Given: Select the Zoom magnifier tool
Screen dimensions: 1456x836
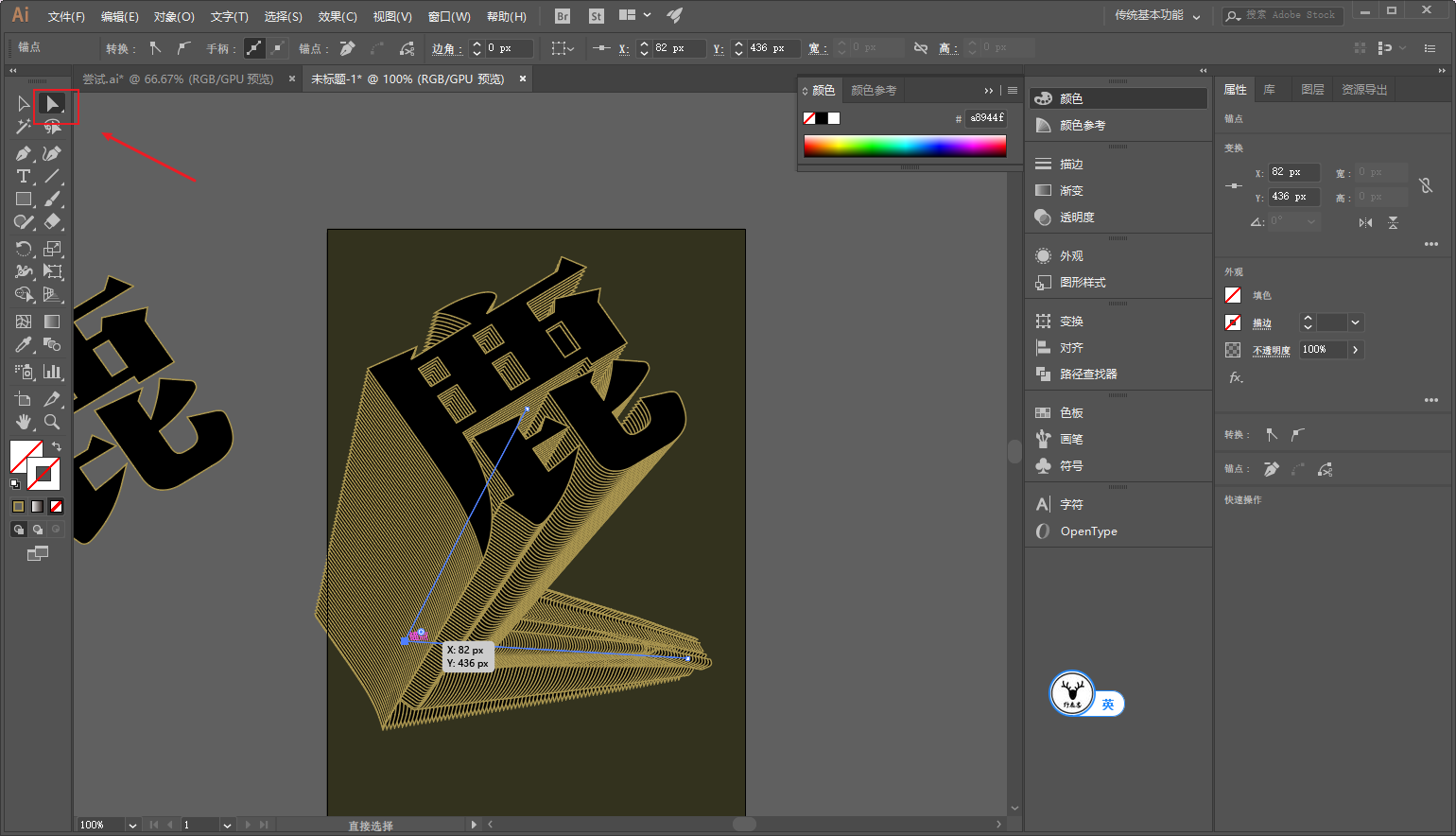Looking at the screenshot, I should tap(52, 422).
